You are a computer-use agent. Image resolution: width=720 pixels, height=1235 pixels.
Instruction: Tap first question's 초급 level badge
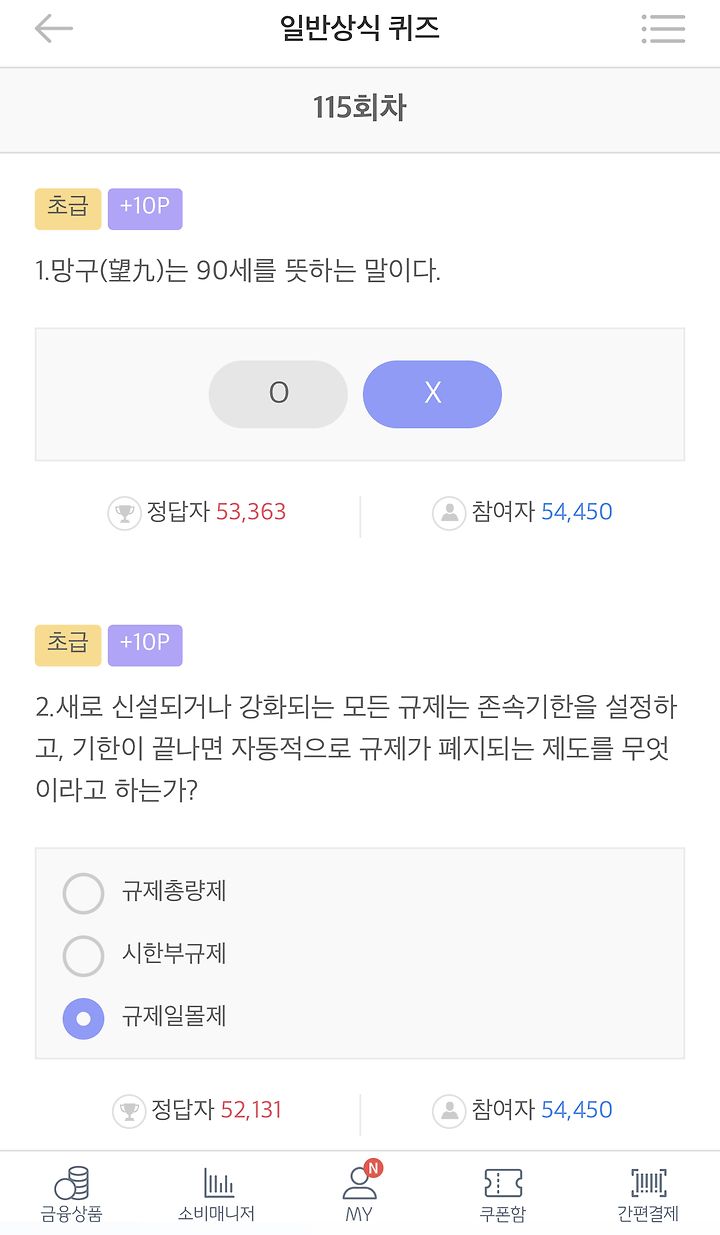pos(68,208)
